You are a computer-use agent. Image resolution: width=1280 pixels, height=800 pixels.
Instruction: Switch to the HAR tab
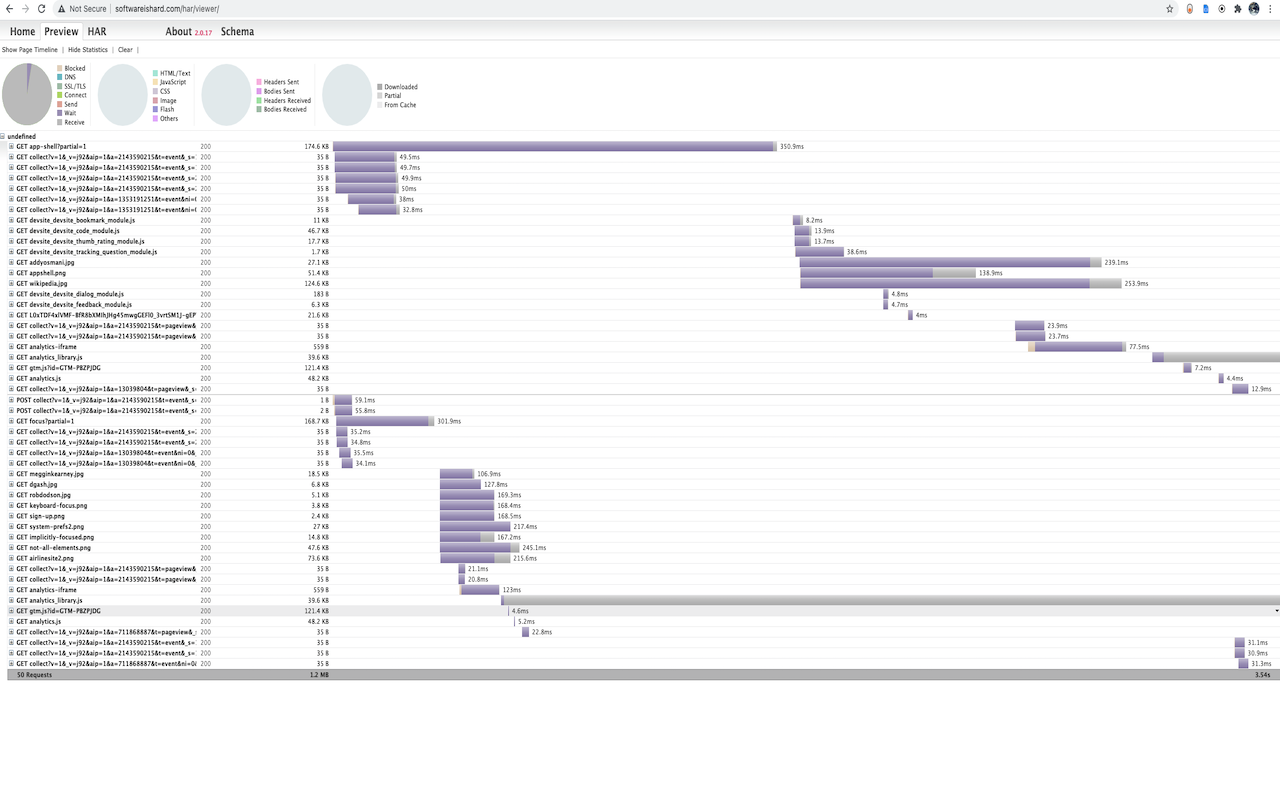tap(97, 32)
